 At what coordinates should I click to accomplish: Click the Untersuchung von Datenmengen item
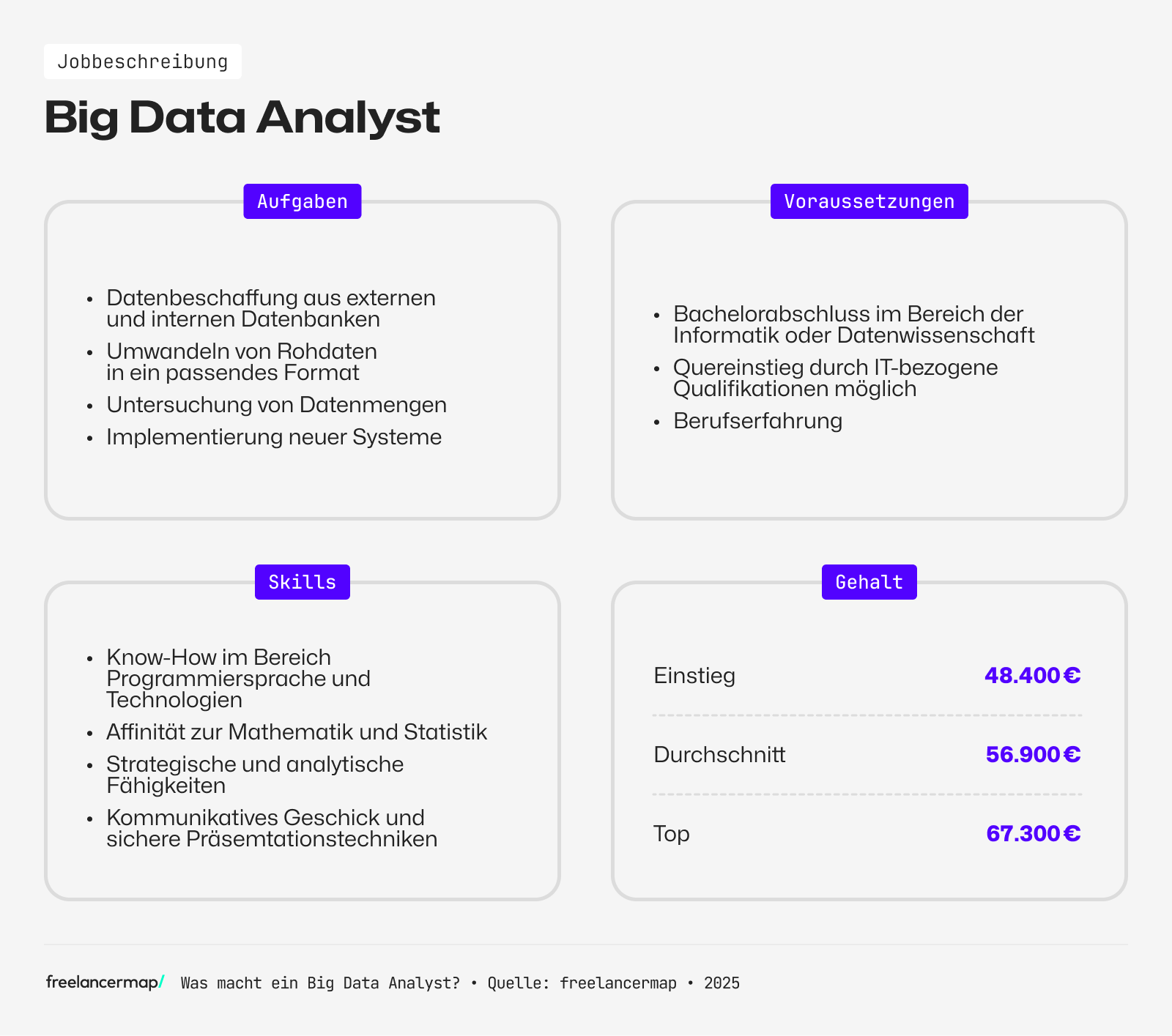tap(276, 405)
